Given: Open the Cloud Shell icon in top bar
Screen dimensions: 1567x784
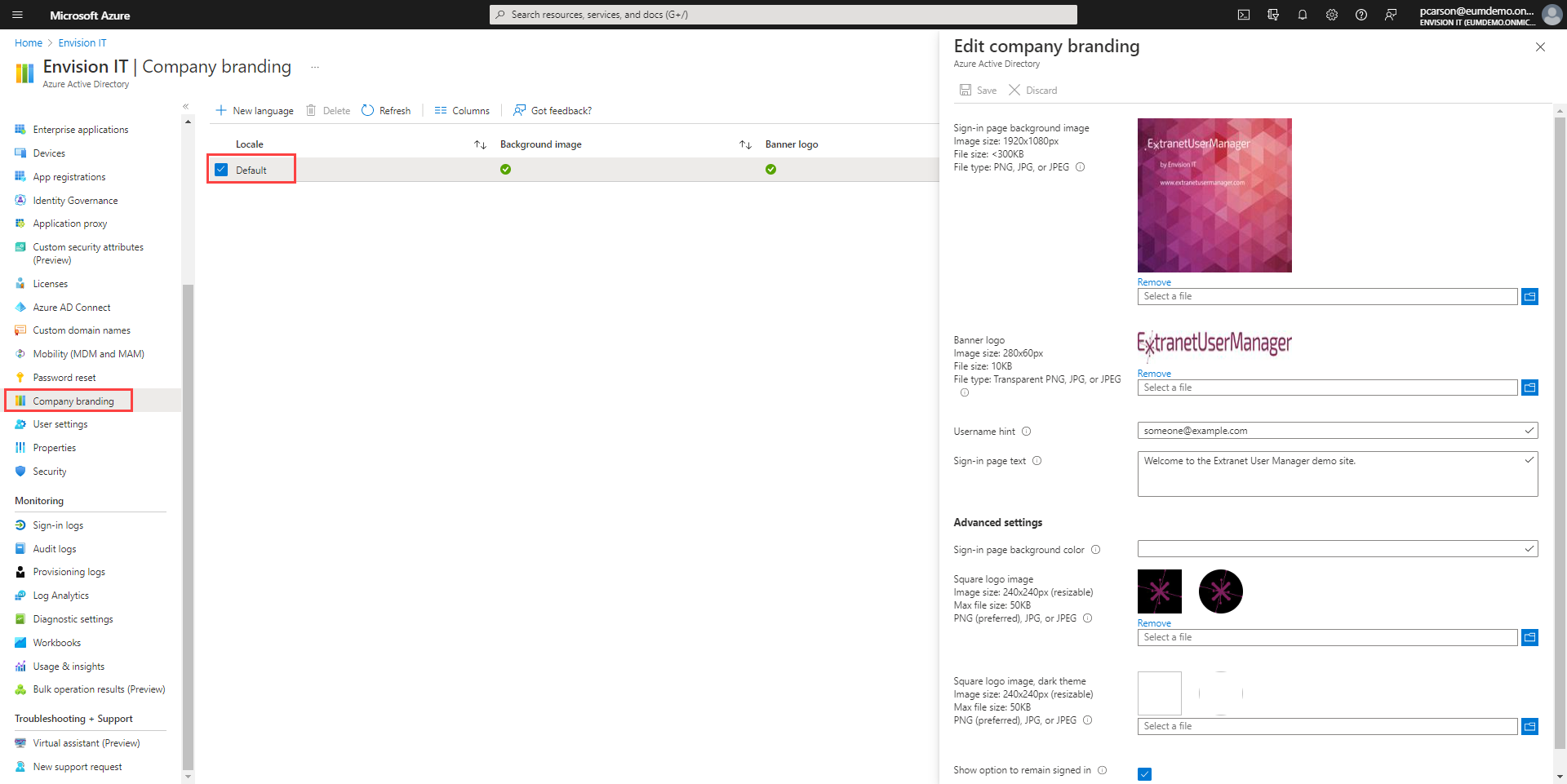Looking at the screenshot, I should click(1243, 15).
